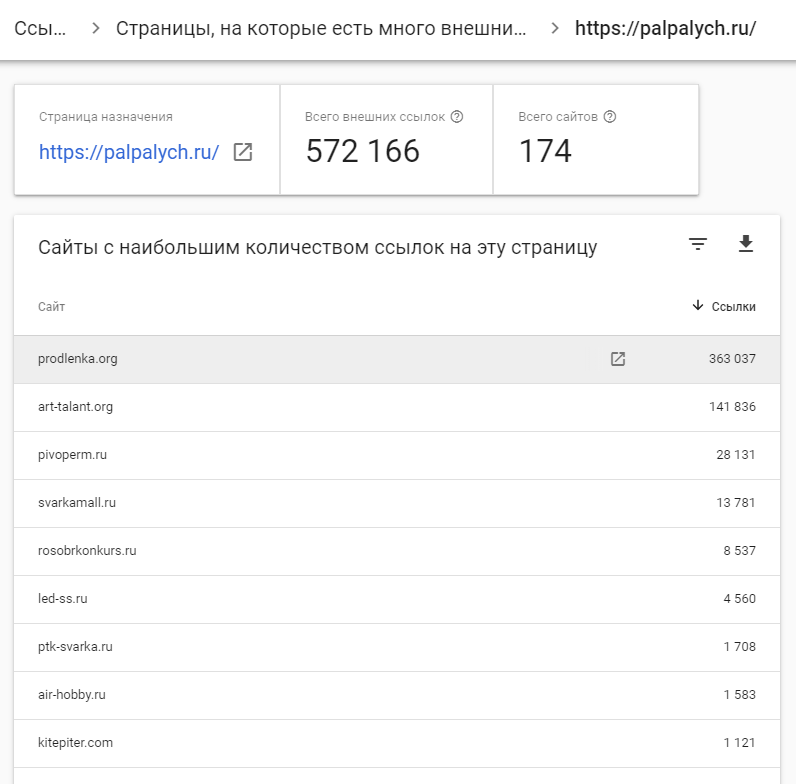Click the 'Всего внешних ссылок' label

pos(375,117)
